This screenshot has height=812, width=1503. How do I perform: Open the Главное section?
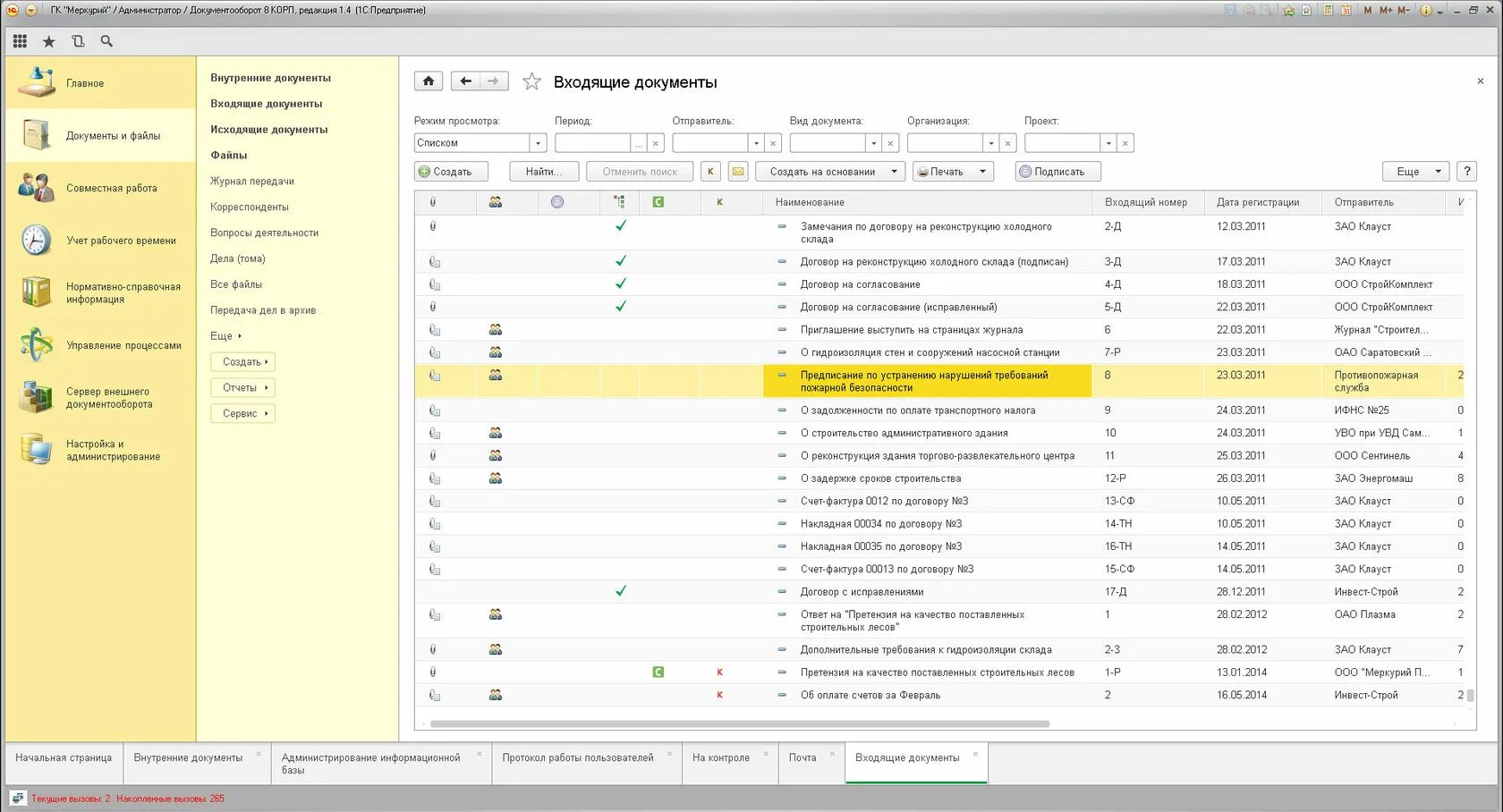(x=100, y=83)
